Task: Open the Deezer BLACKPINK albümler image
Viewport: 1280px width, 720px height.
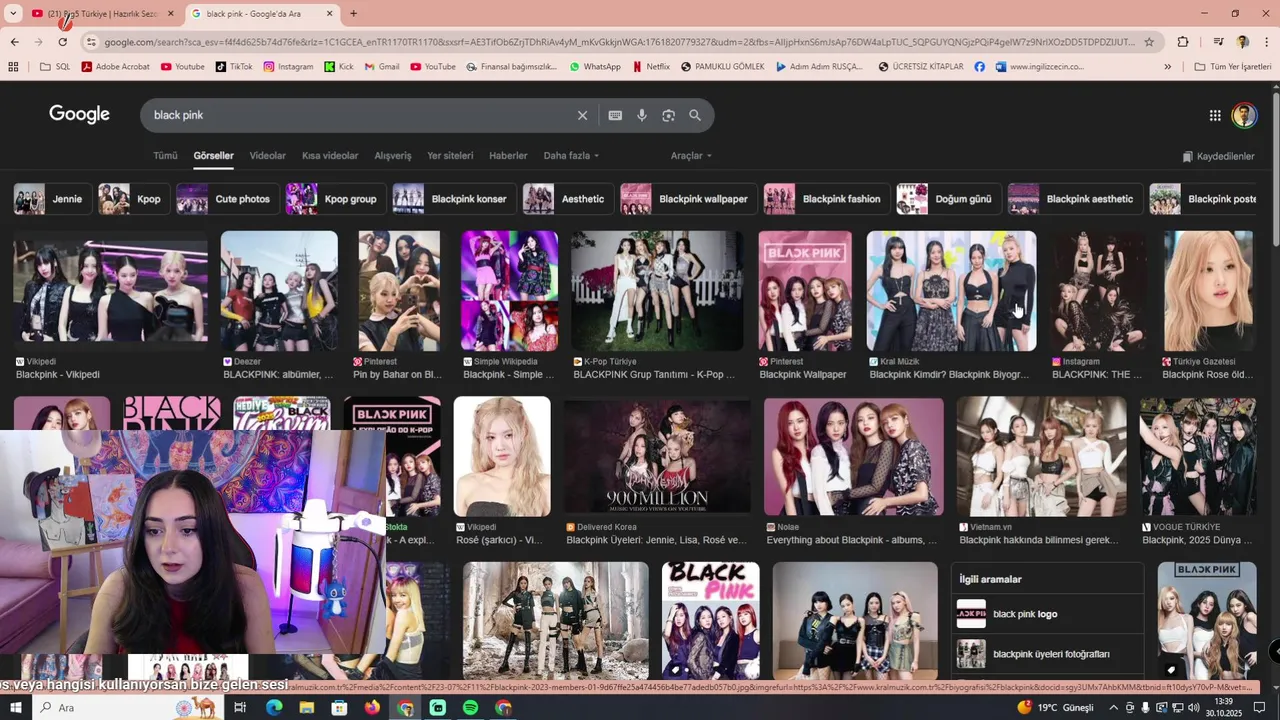Action: (x=279, y=291)
